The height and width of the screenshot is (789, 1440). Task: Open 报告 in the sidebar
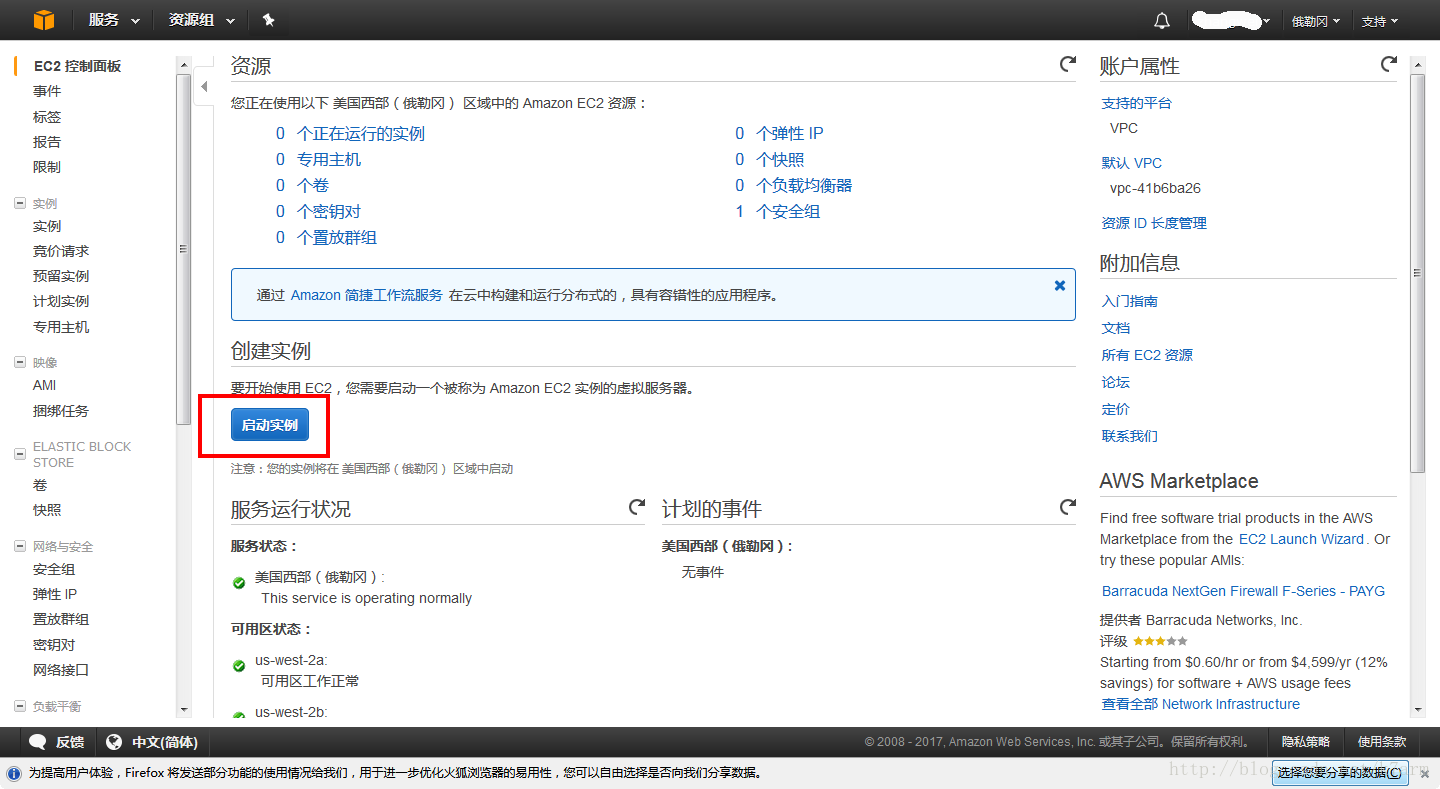coord(47,142)
